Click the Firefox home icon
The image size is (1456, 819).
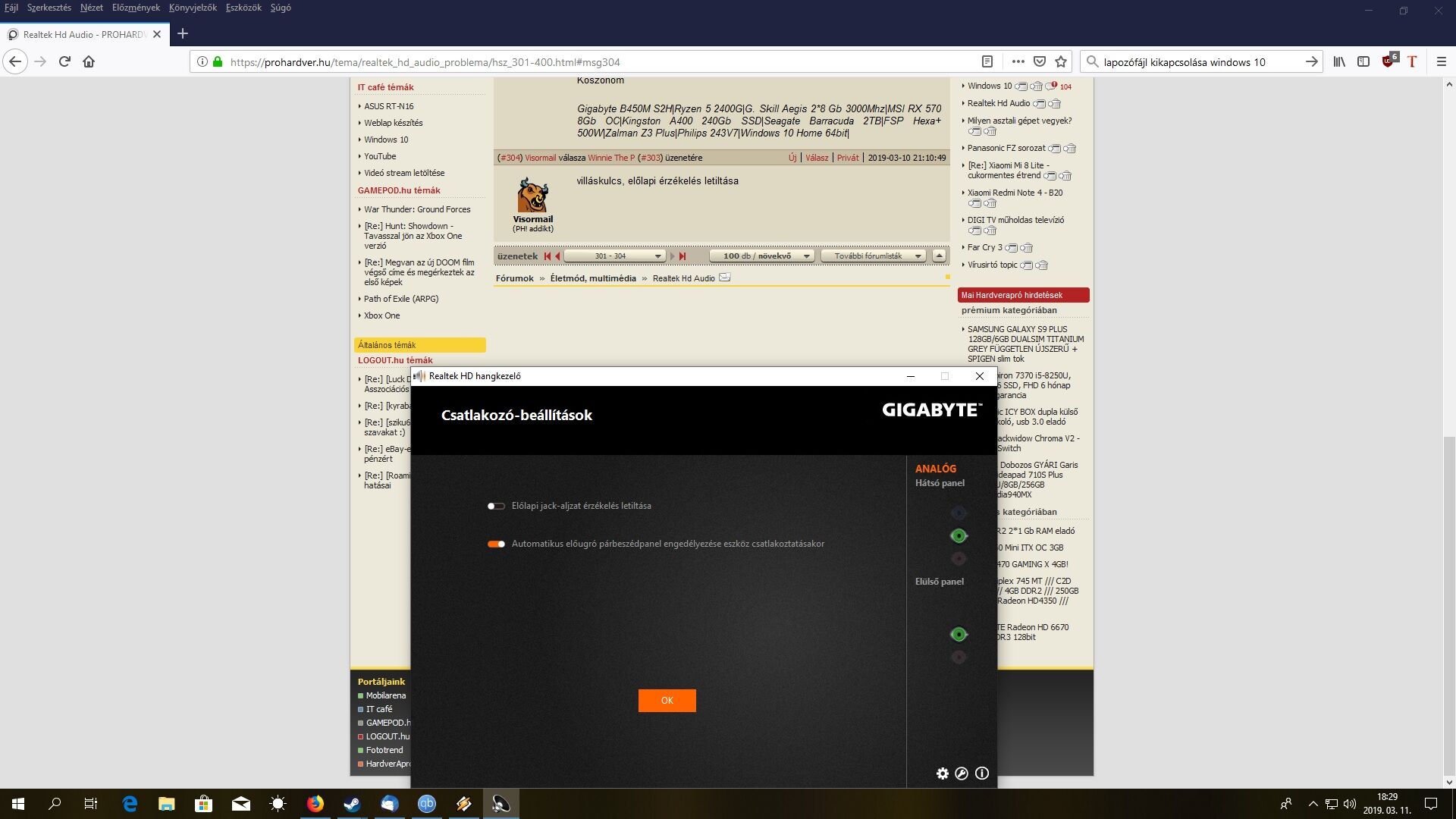click(89, 61)
